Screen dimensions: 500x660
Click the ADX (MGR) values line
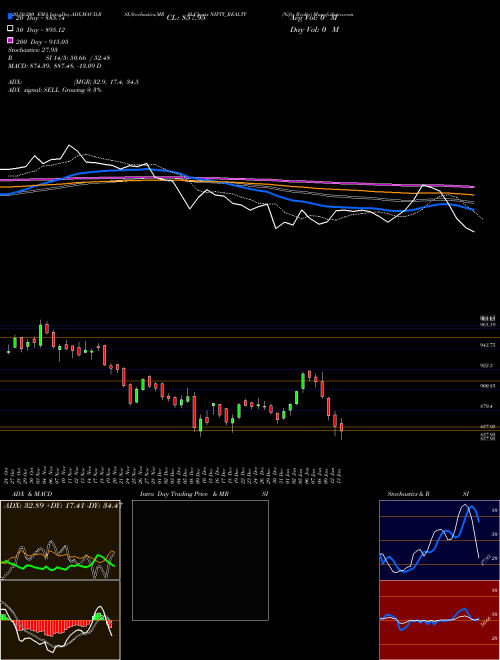[x=74, y=82]
